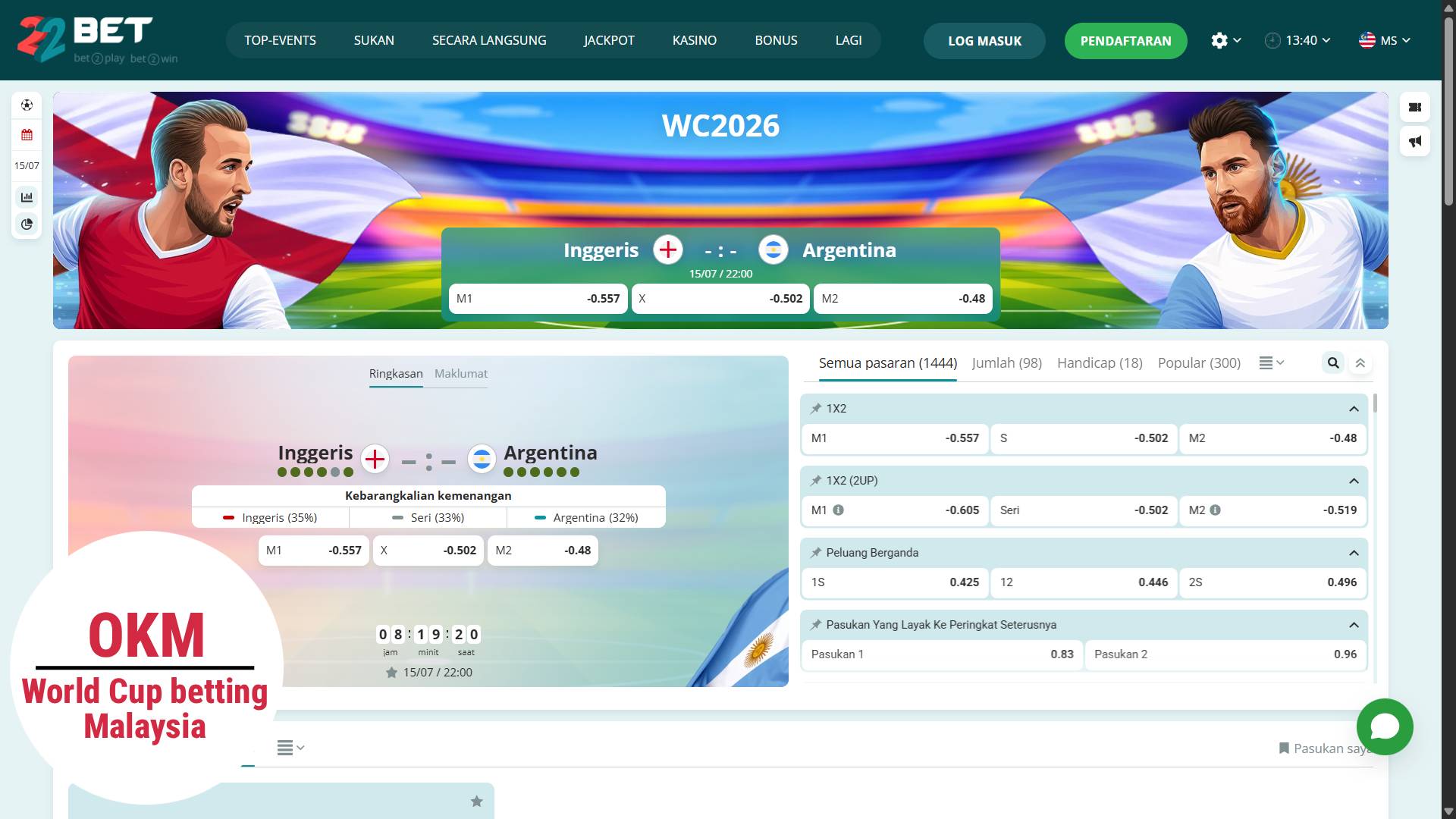Search markets with the magnifier icon
1456x819 pixels.
click(x=1333, y=362)
